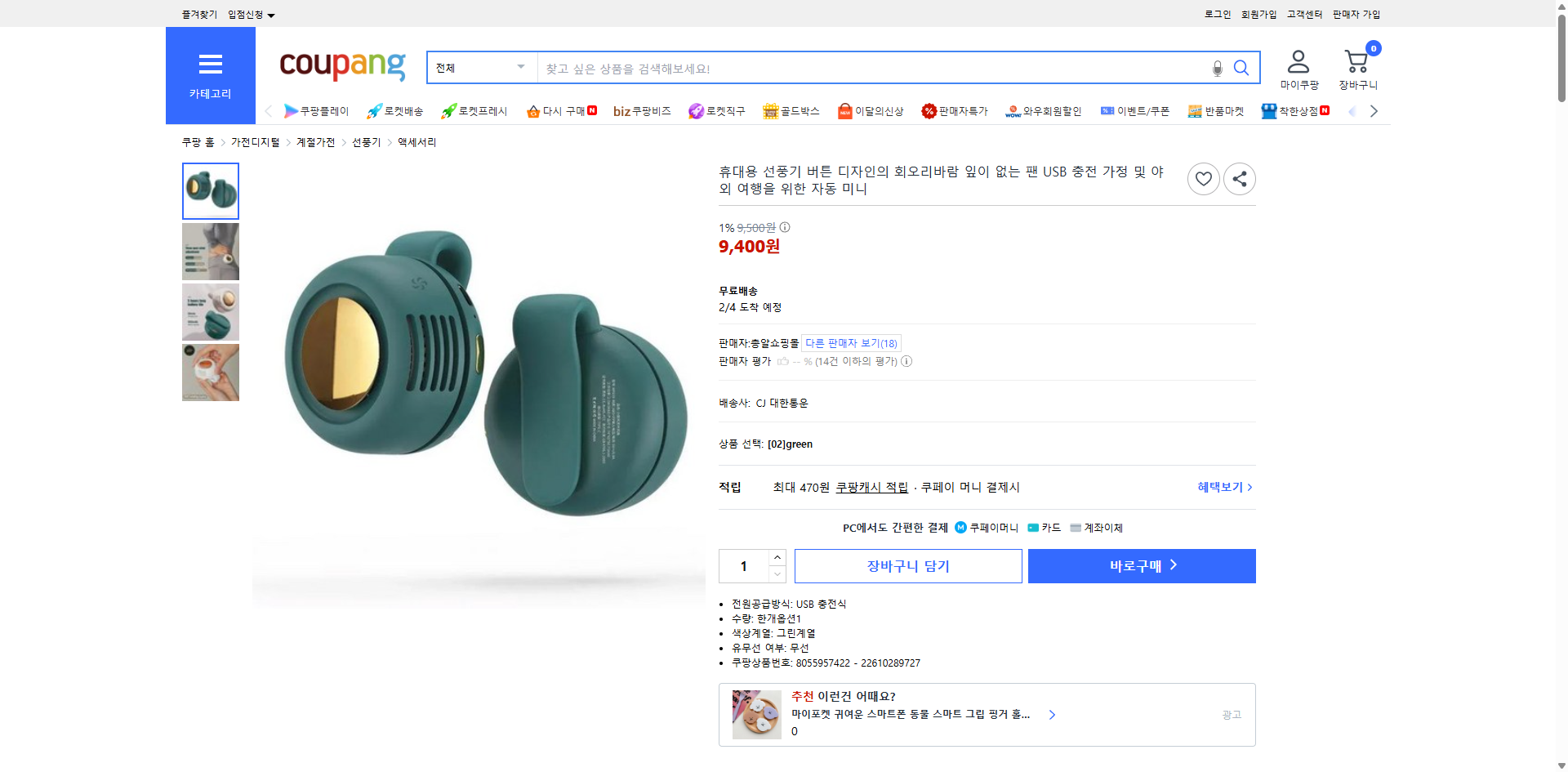Open 다른 판매자 보기(18) seller list
1568x772 pixels.
click(x=849, y=343)
